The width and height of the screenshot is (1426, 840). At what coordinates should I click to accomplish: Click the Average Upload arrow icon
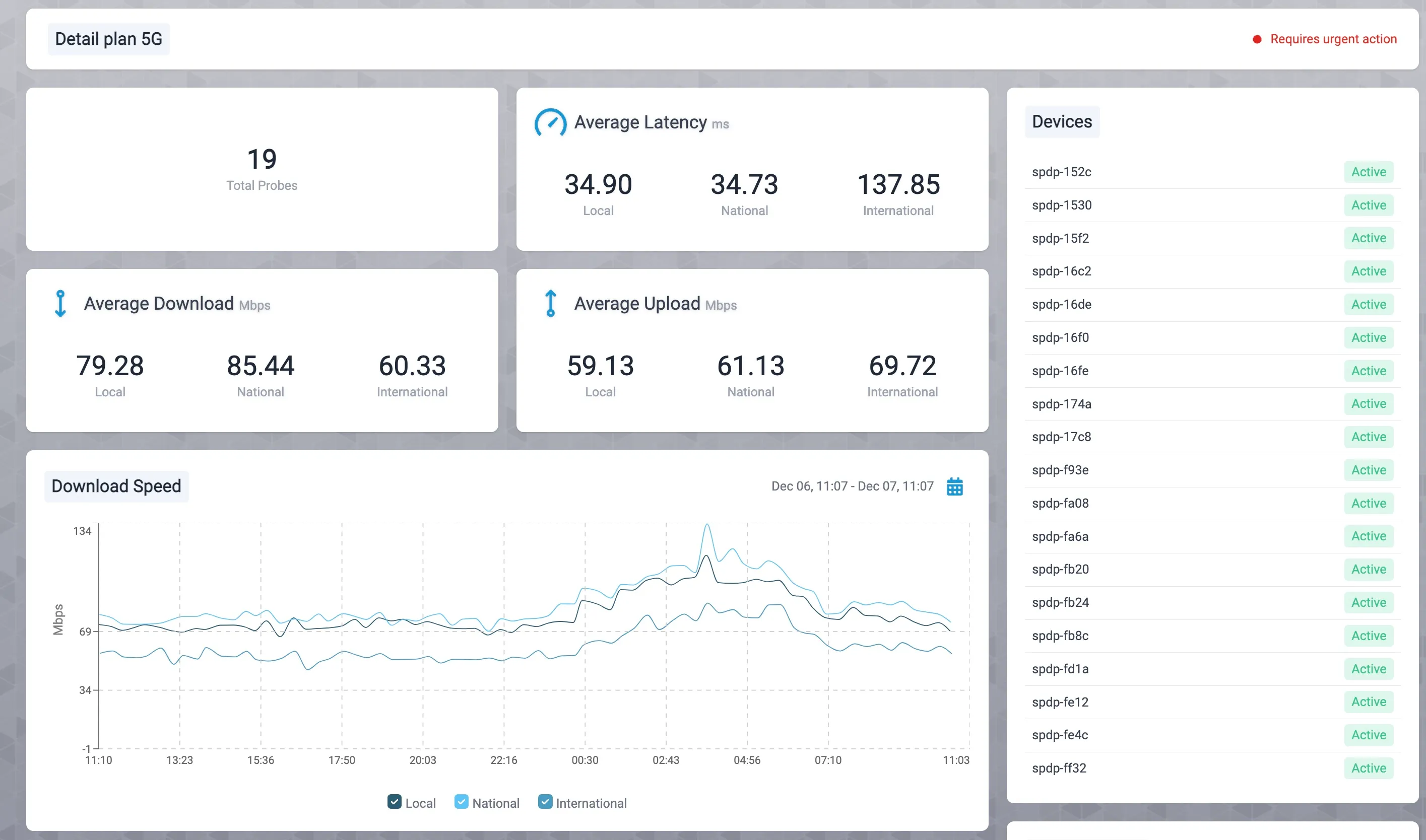550,303
